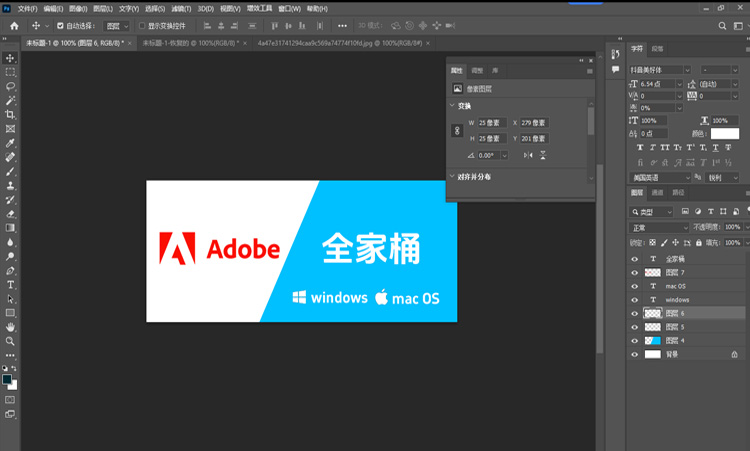Open the 滤镜(T) menu
Screen dimensions: 750x451
[x=181, y=9]
